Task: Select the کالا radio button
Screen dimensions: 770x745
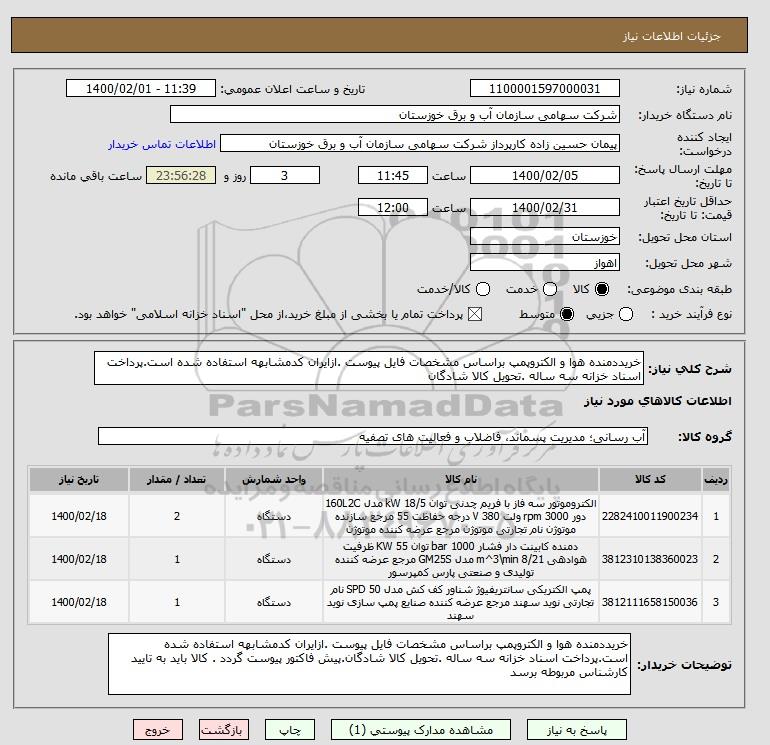Action: (602, 289)
